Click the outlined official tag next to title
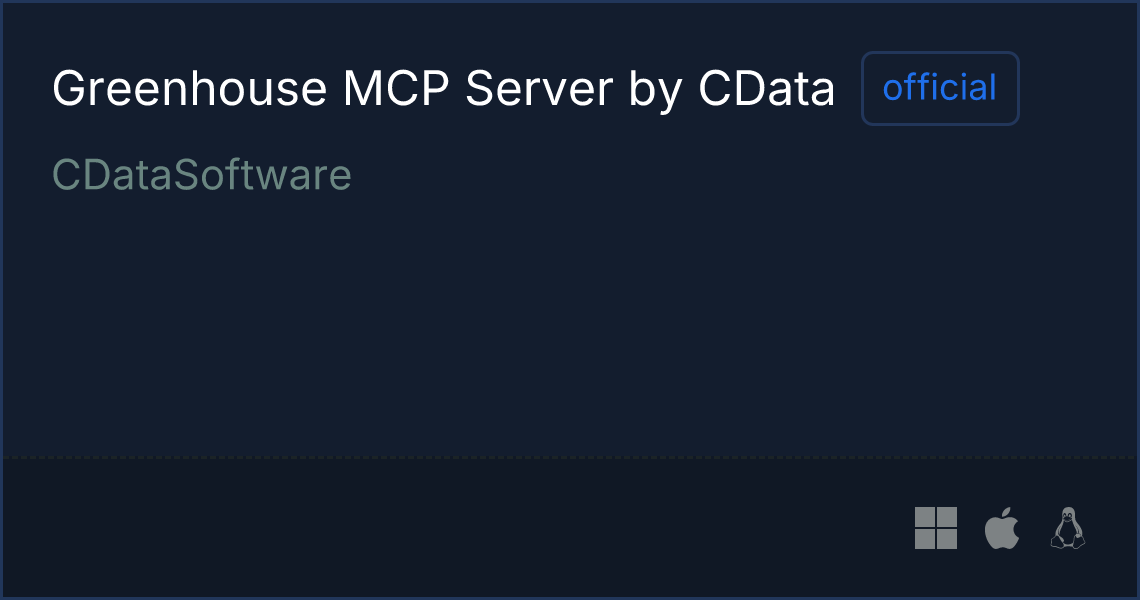The width and height of the screenshot is (1140, 600). pos(940,88)
